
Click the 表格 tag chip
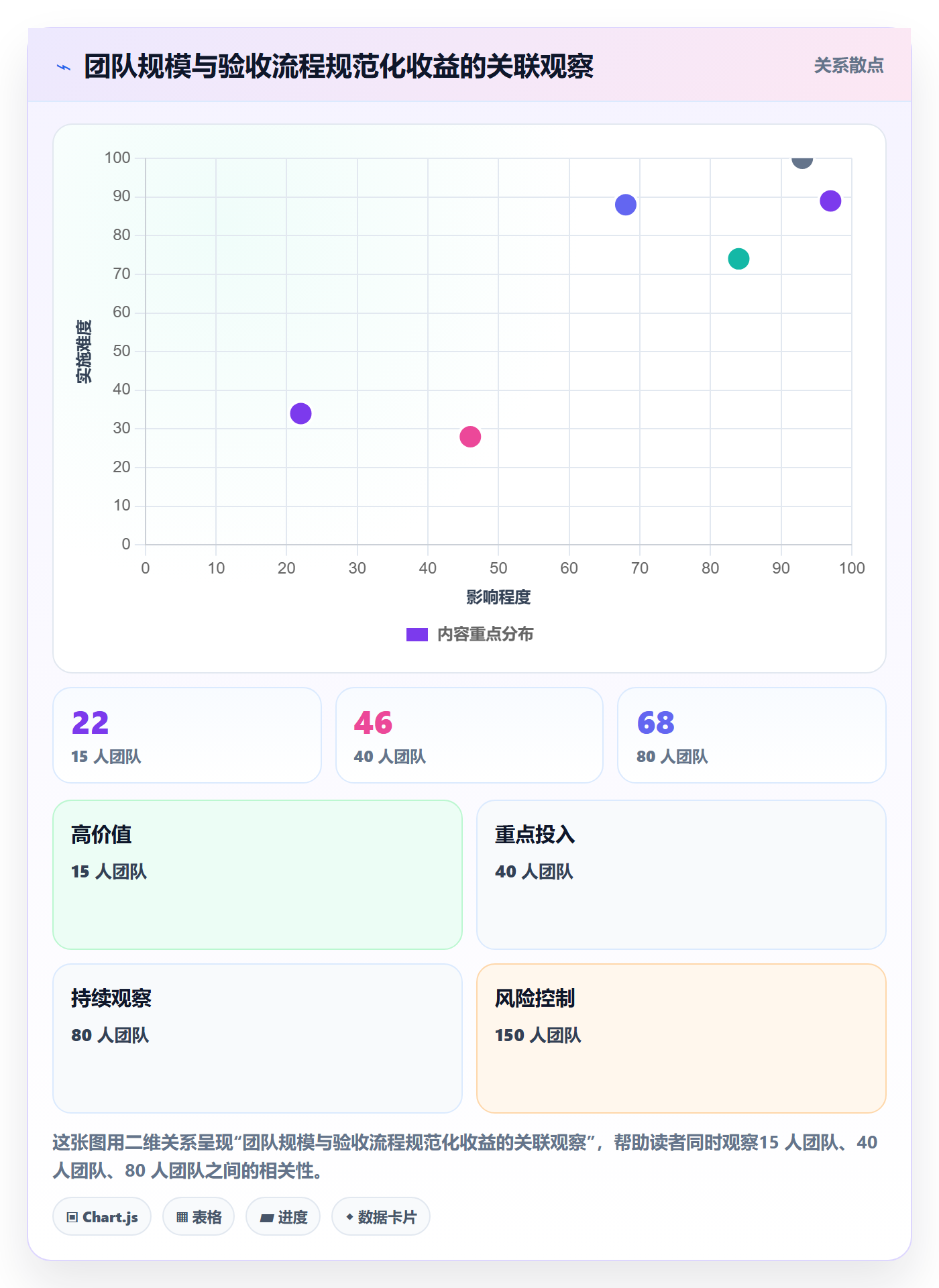click(199, 1217)
